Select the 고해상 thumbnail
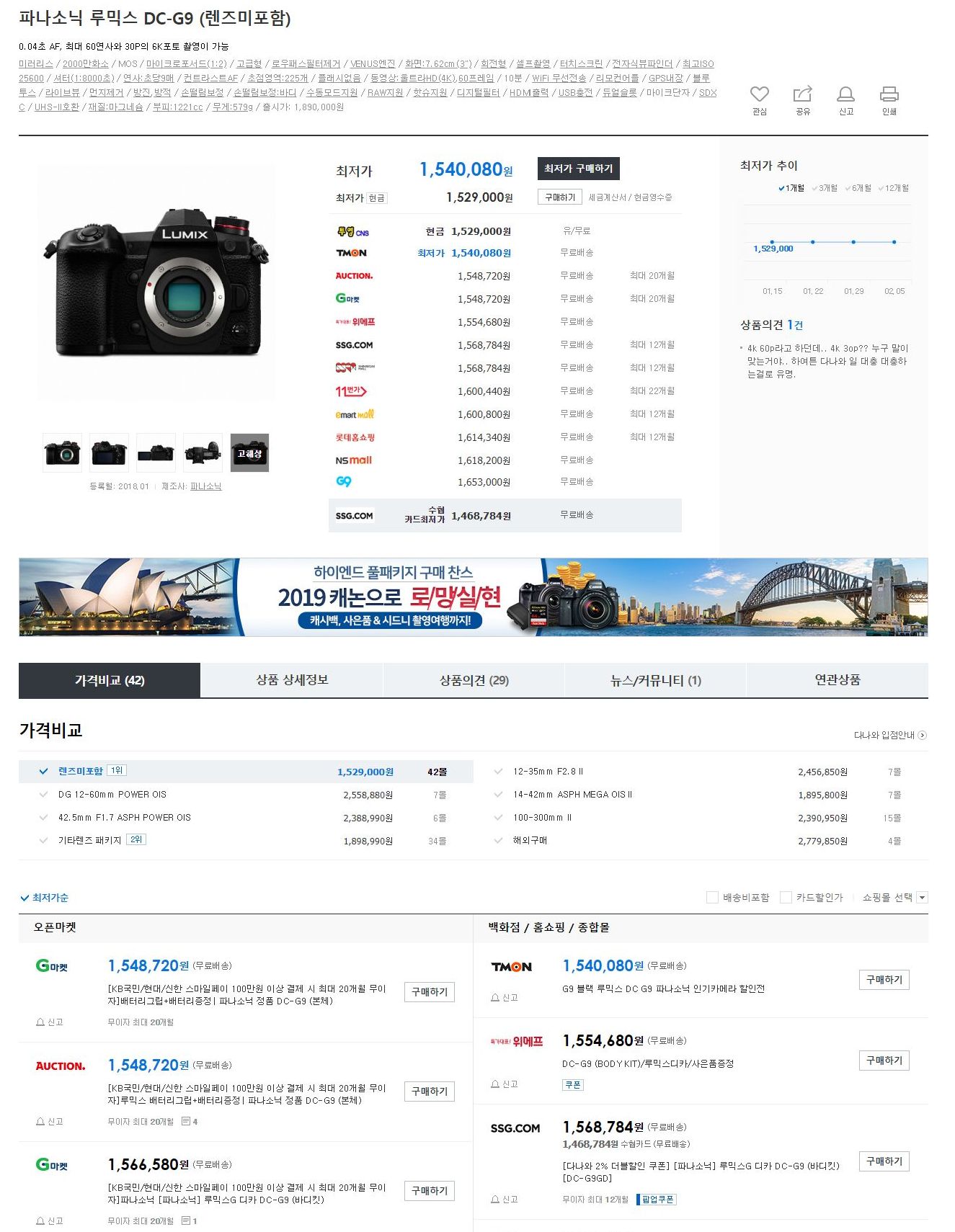Screen dimensions: 955x1232 click(x=249, y=453)
